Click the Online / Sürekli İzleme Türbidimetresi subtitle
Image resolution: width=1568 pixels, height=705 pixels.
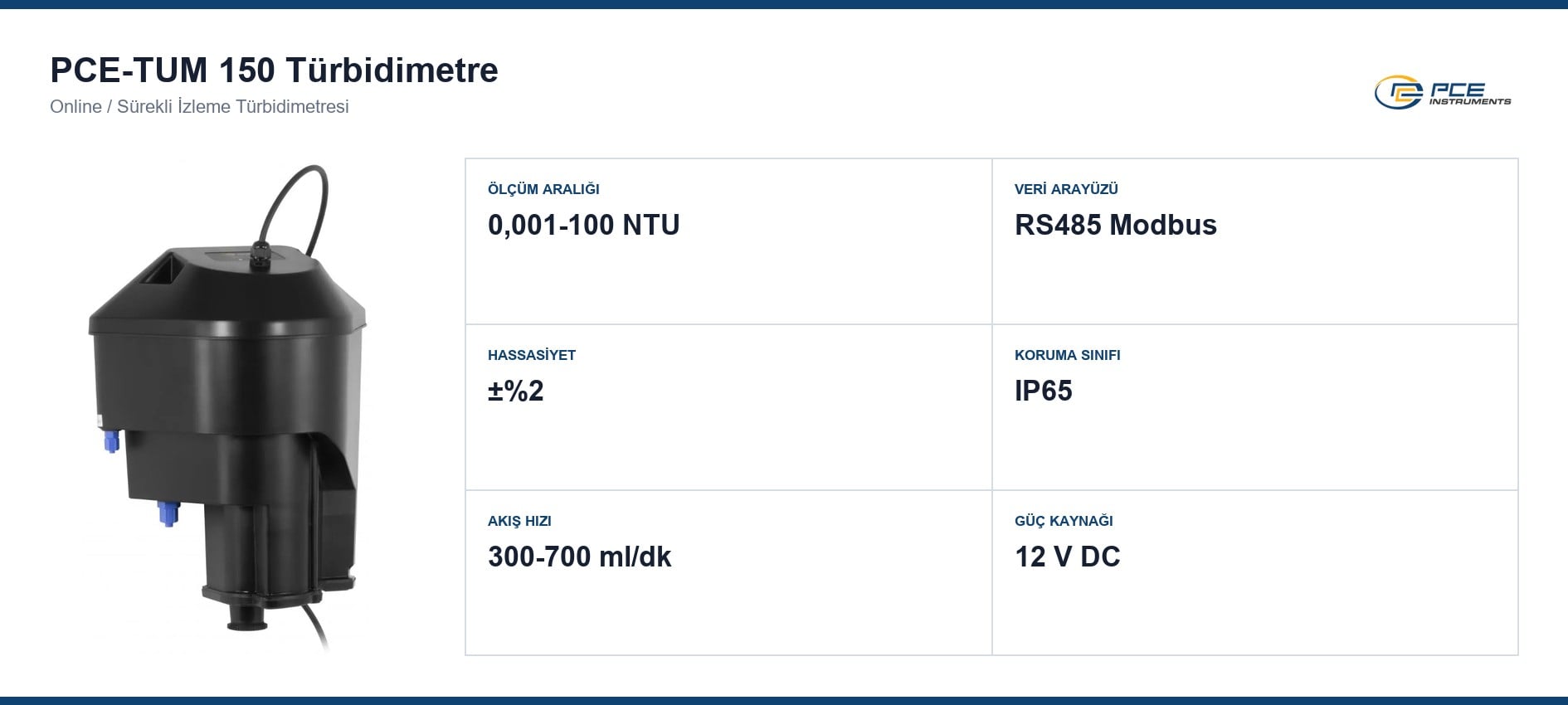(x=199, y=107)
